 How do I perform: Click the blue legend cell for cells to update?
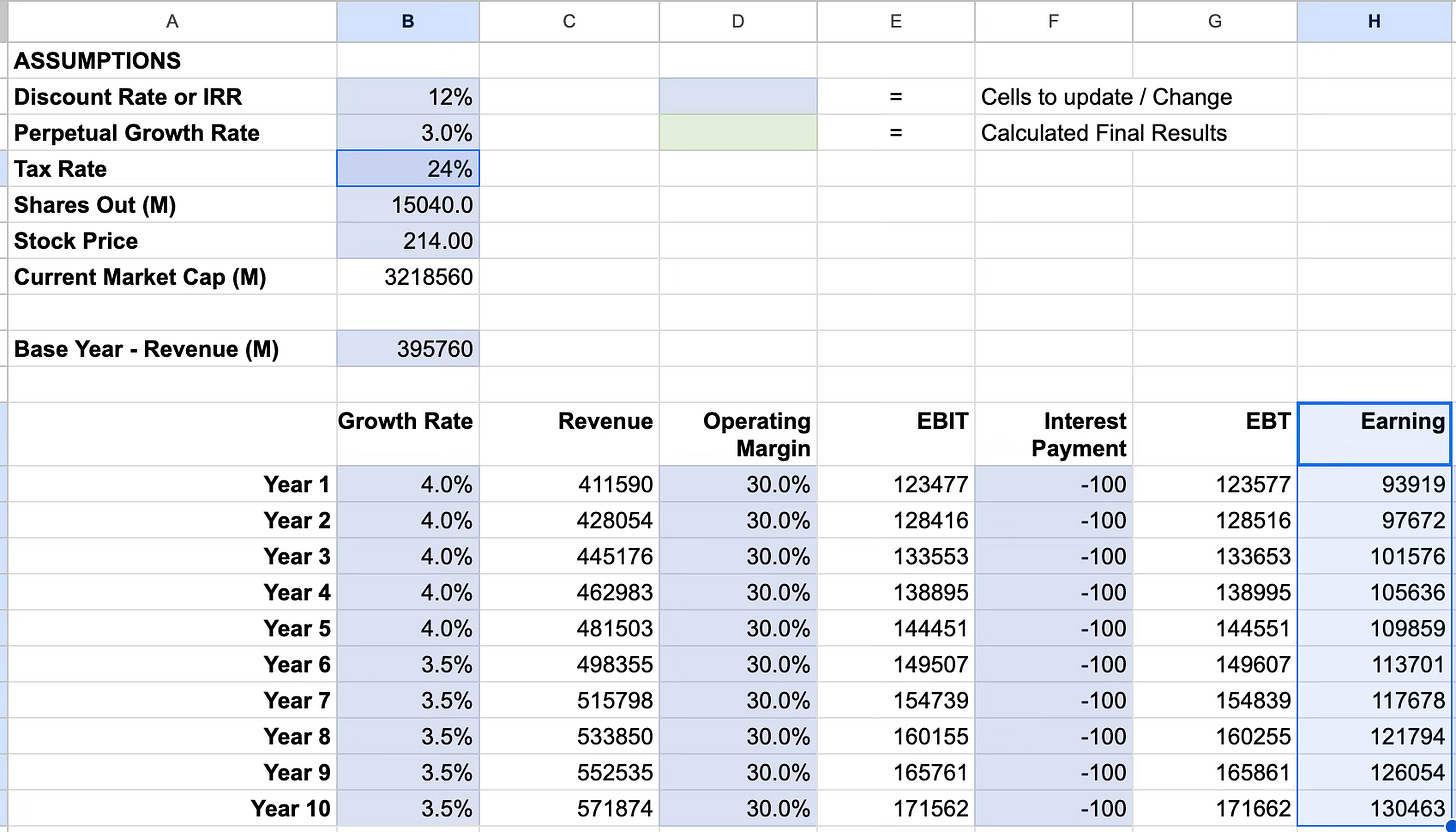[x=737, y=96]
